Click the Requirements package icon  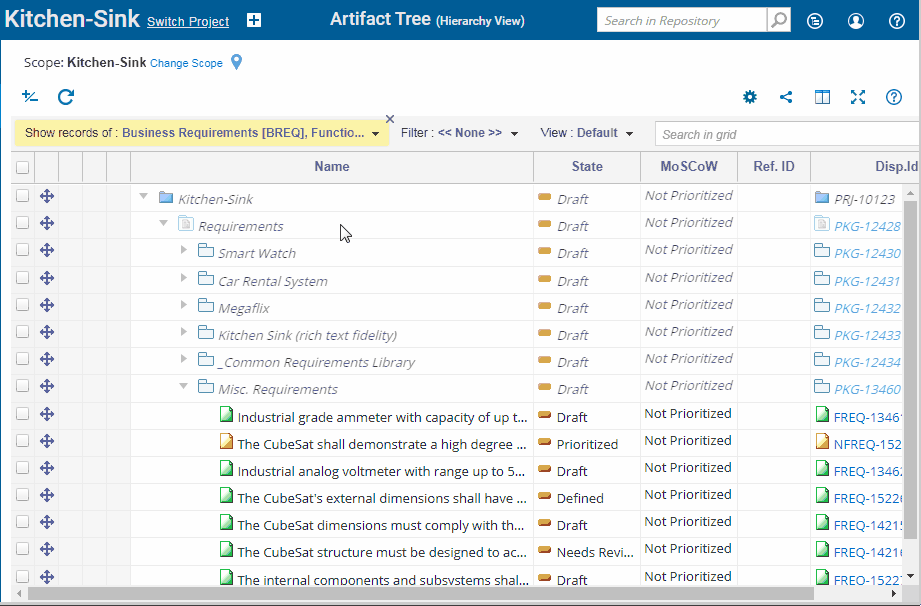click(x=186, y=224)
